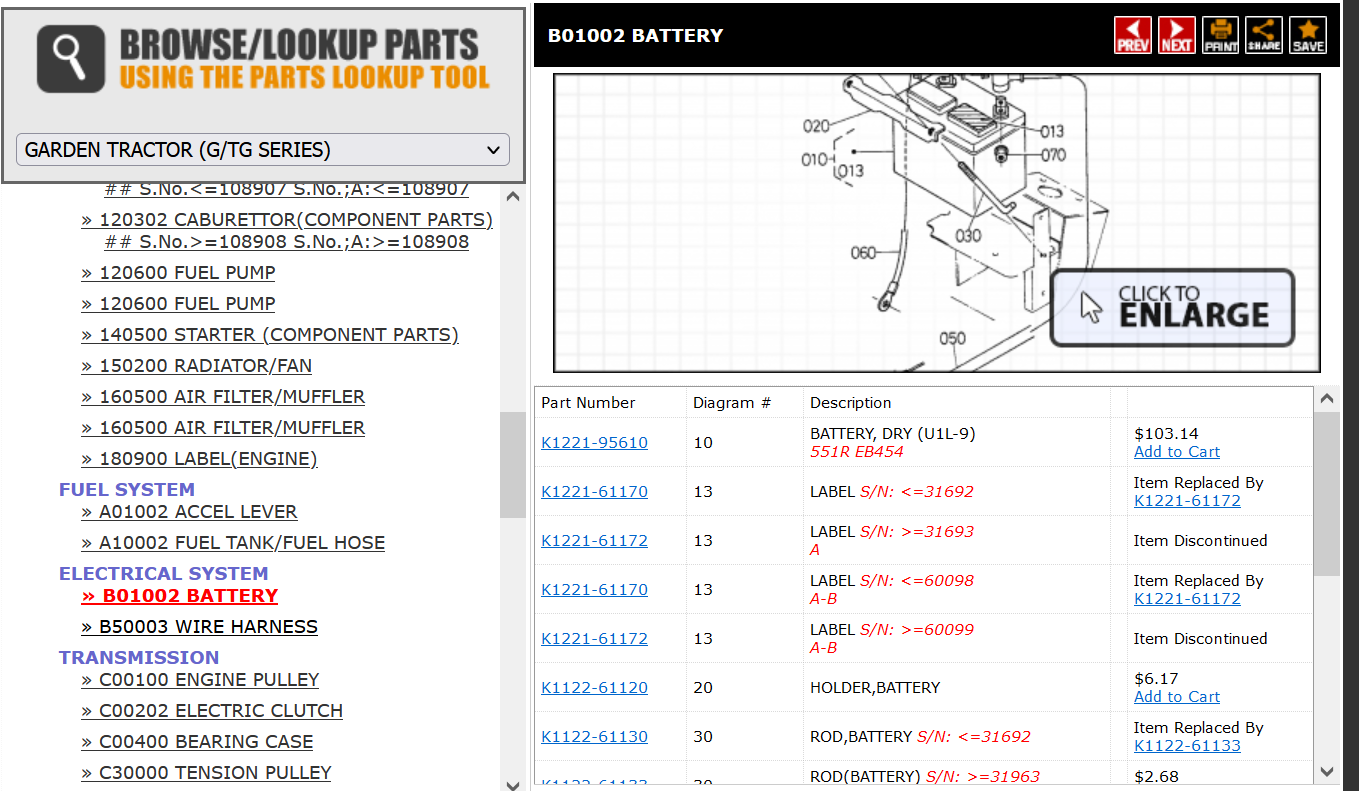Open C30000 TENSION PULLEY

tap(206, 773)
